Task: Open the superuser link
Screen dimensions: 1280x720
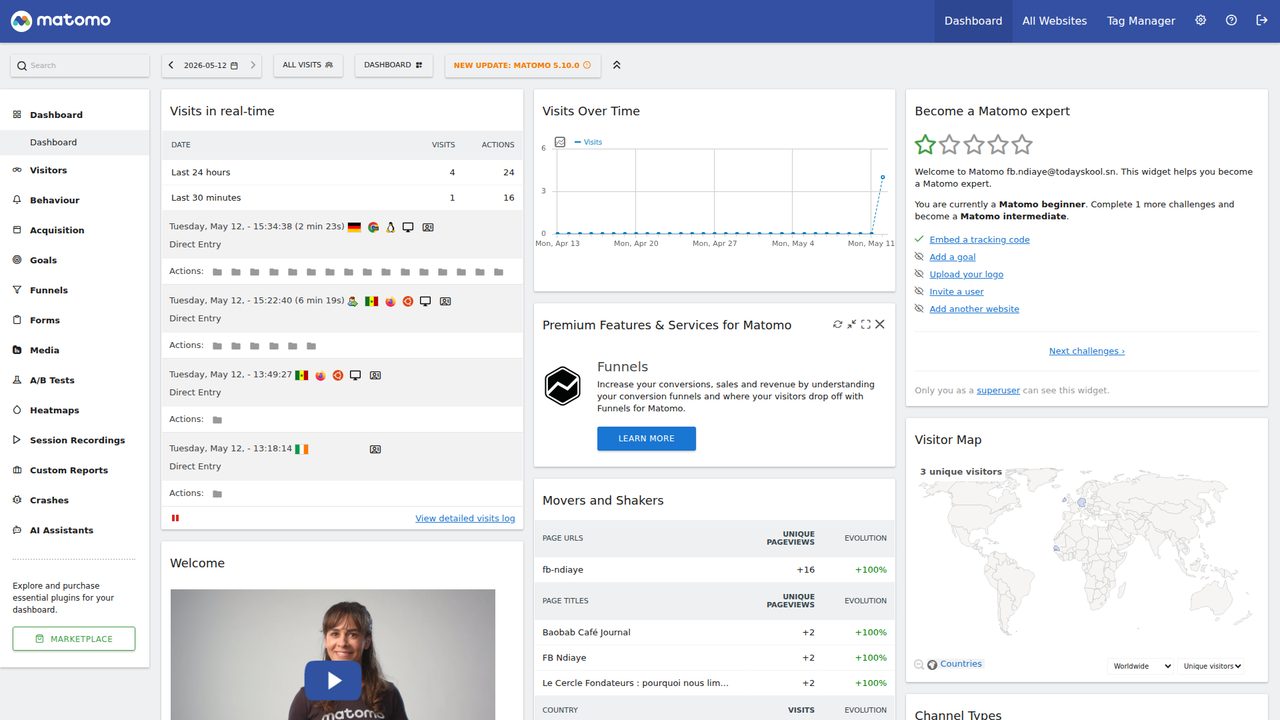Action: (998, 390)
